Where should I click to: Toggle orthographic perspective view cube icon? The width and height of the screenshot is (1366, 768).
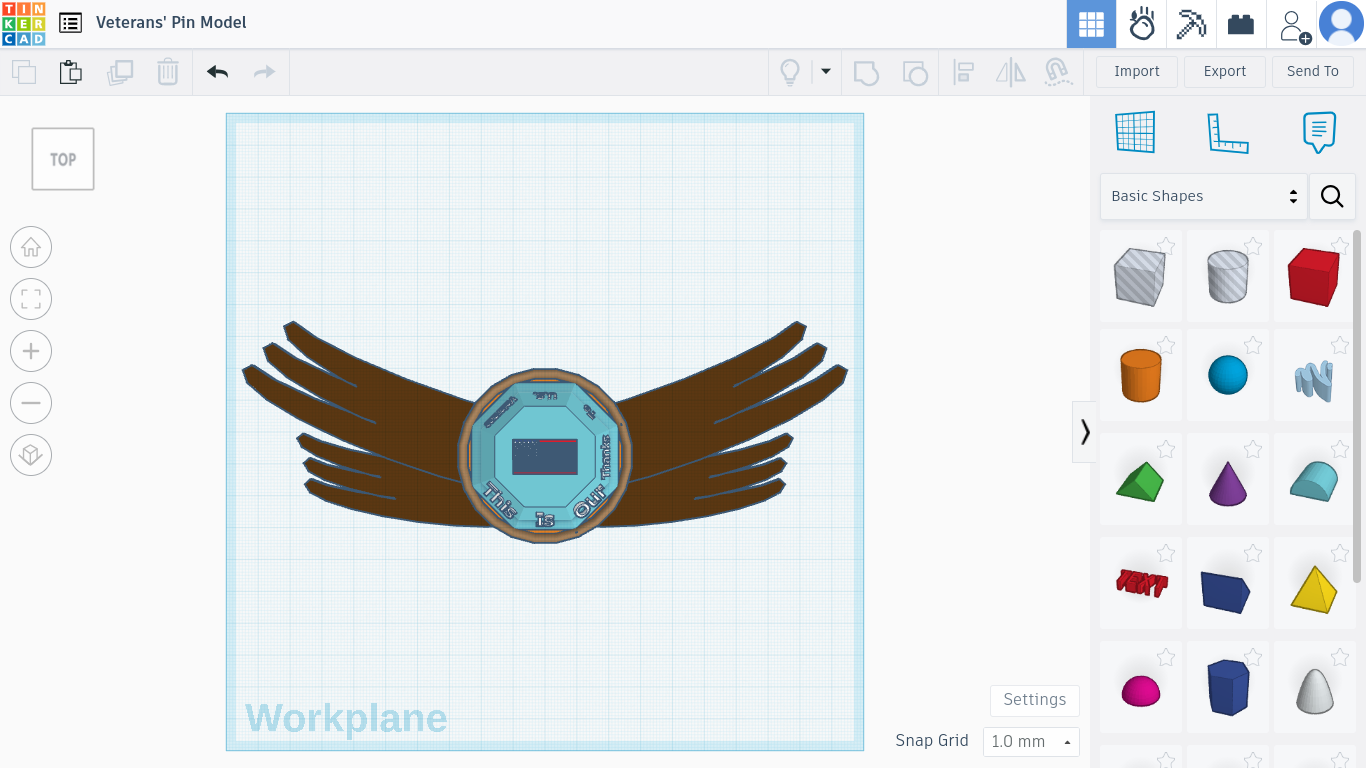click(x=31, y=455)
